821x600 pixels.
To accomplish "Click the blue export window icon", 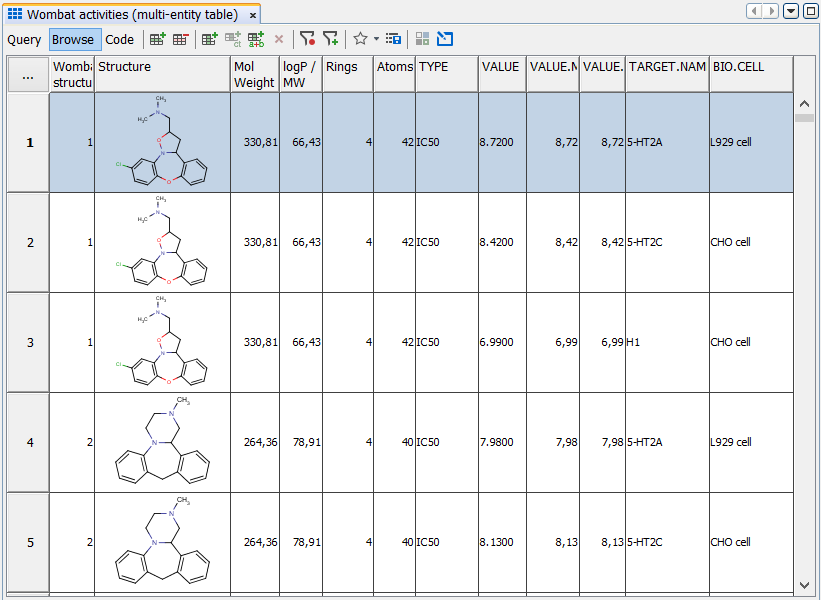I will point(445,40).
